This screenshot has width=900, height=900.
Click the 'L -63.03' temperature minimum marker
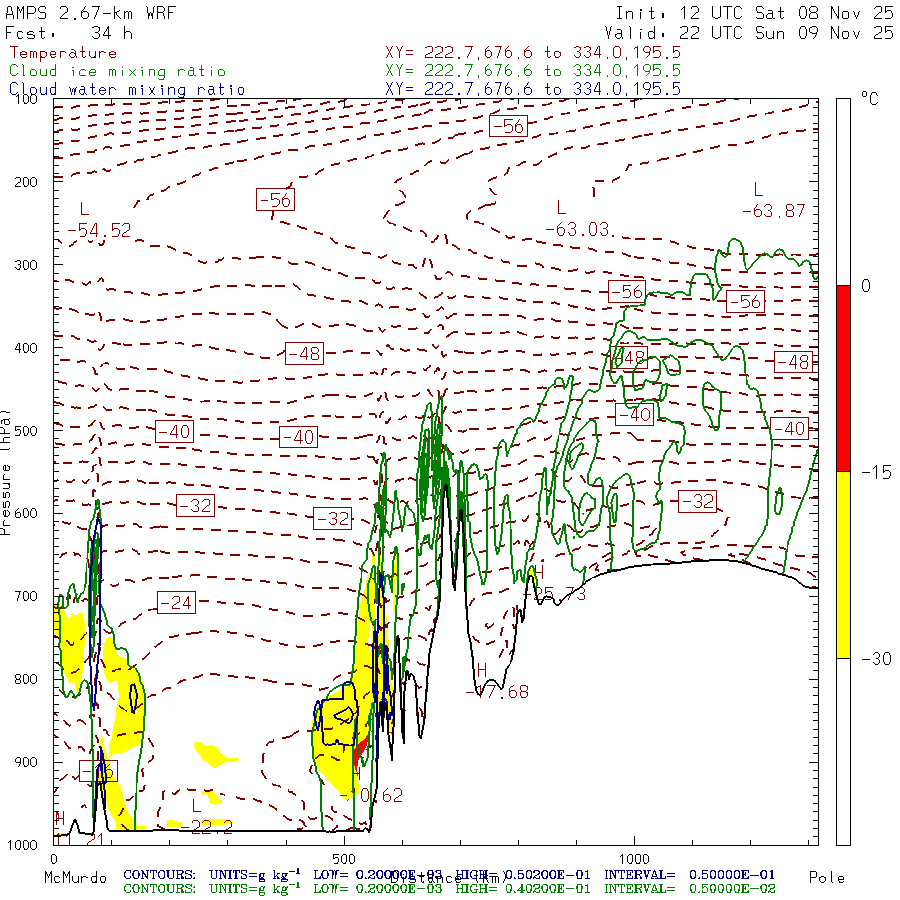click(x=579, y=219)
